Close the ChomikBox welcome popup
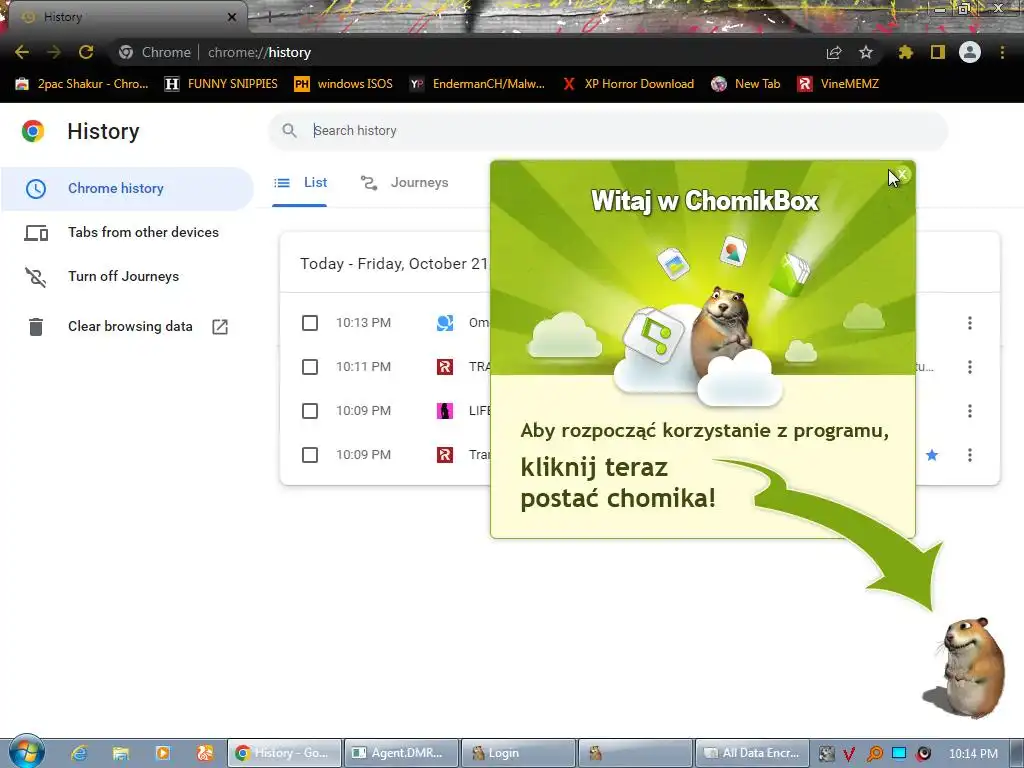Viewport: 1024px width, 768px height. pyautogui.click(x=902, y=174)
